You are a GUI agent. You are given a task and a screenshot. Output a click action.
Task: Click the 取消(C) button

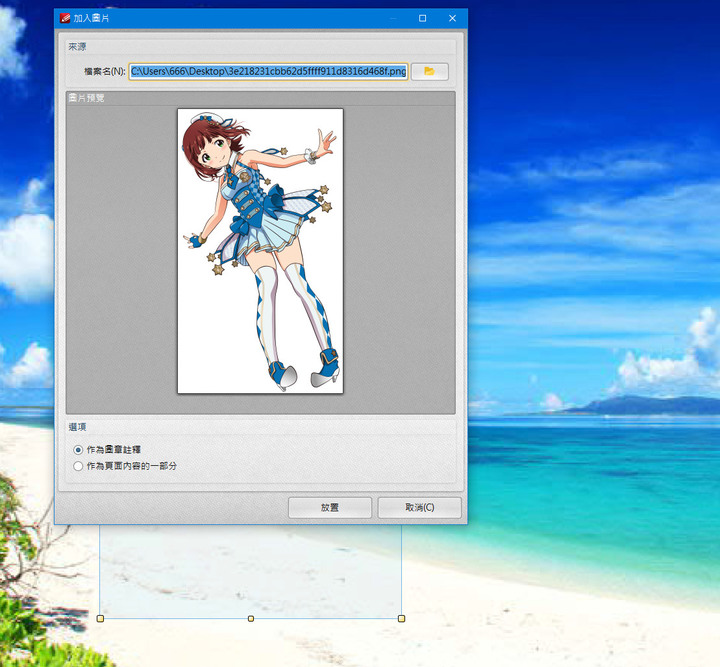pyautogui.click(x=419, y=507)
